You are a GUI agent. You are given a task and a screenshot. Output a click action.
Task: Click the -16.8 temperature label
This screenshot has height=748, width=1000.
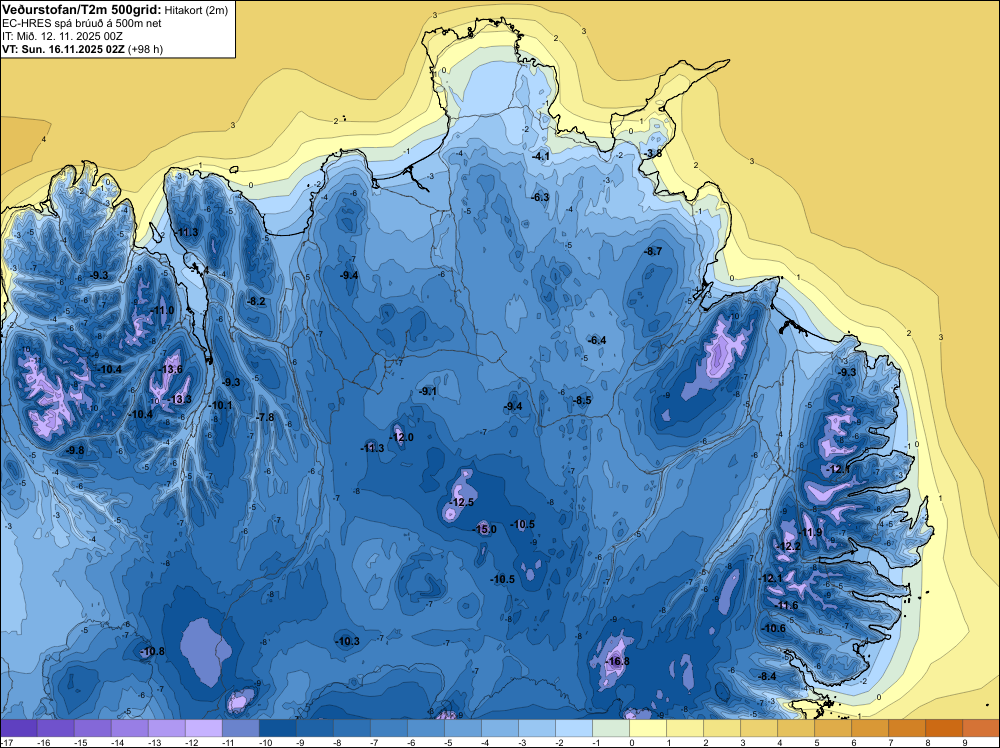tap(617, 661)
